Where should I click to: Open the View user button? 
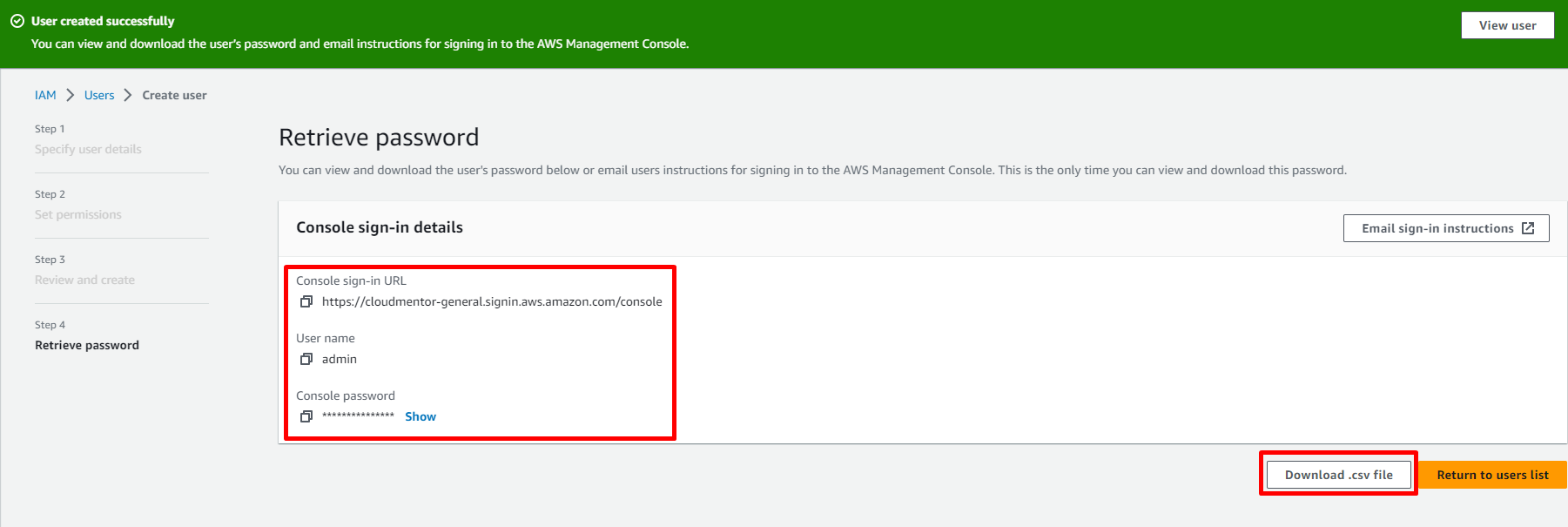pyautogui.click(x=1507, y=25)
